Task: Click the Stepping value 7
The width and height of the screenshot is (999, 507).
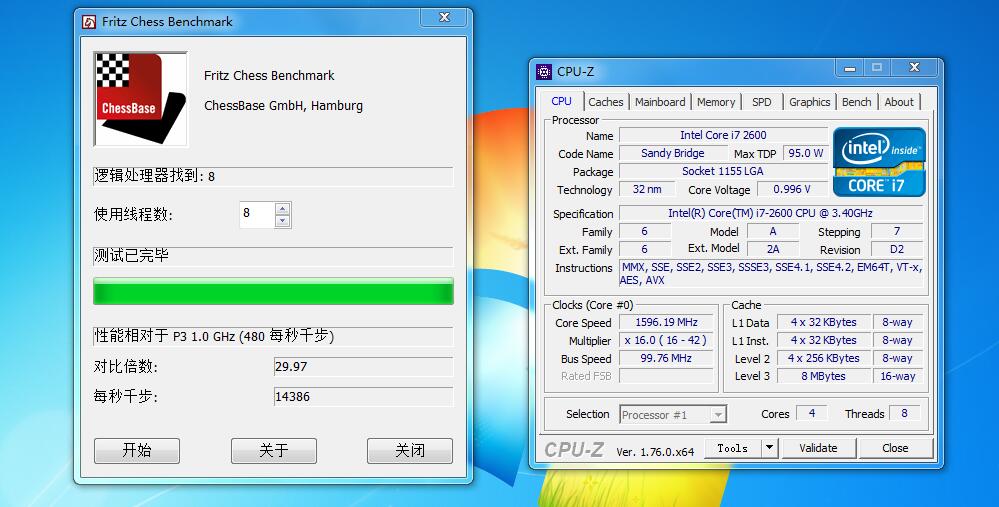Action: pos(896,231)
